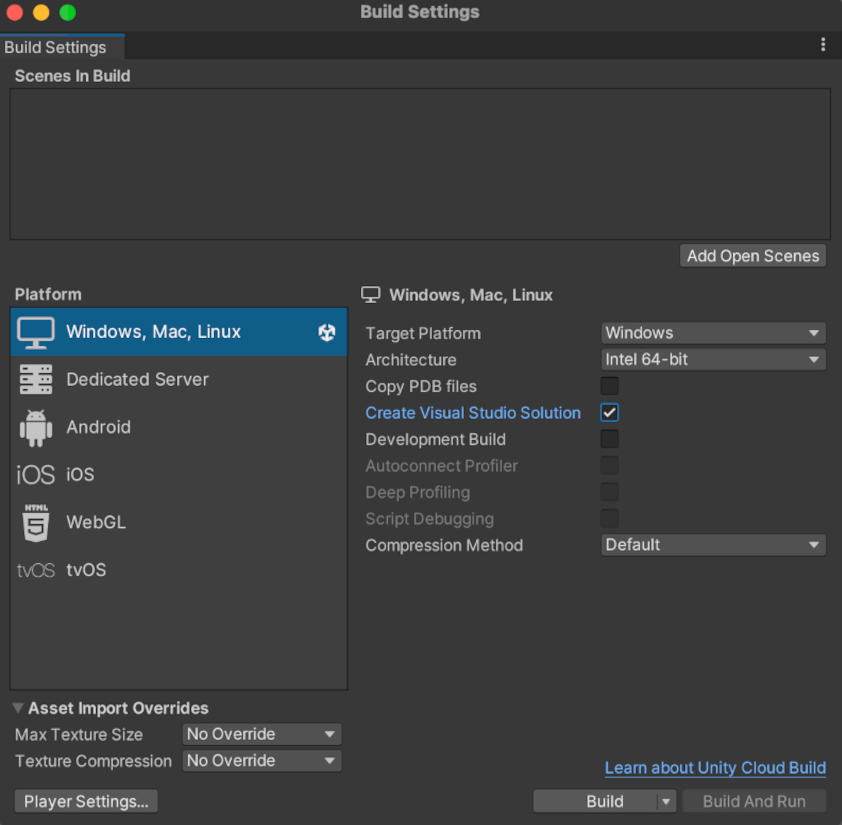Image resolution: width=842 pixels, height=825 pixels.
Task: Enable Copy PDB files
Action: pos(609,386)
